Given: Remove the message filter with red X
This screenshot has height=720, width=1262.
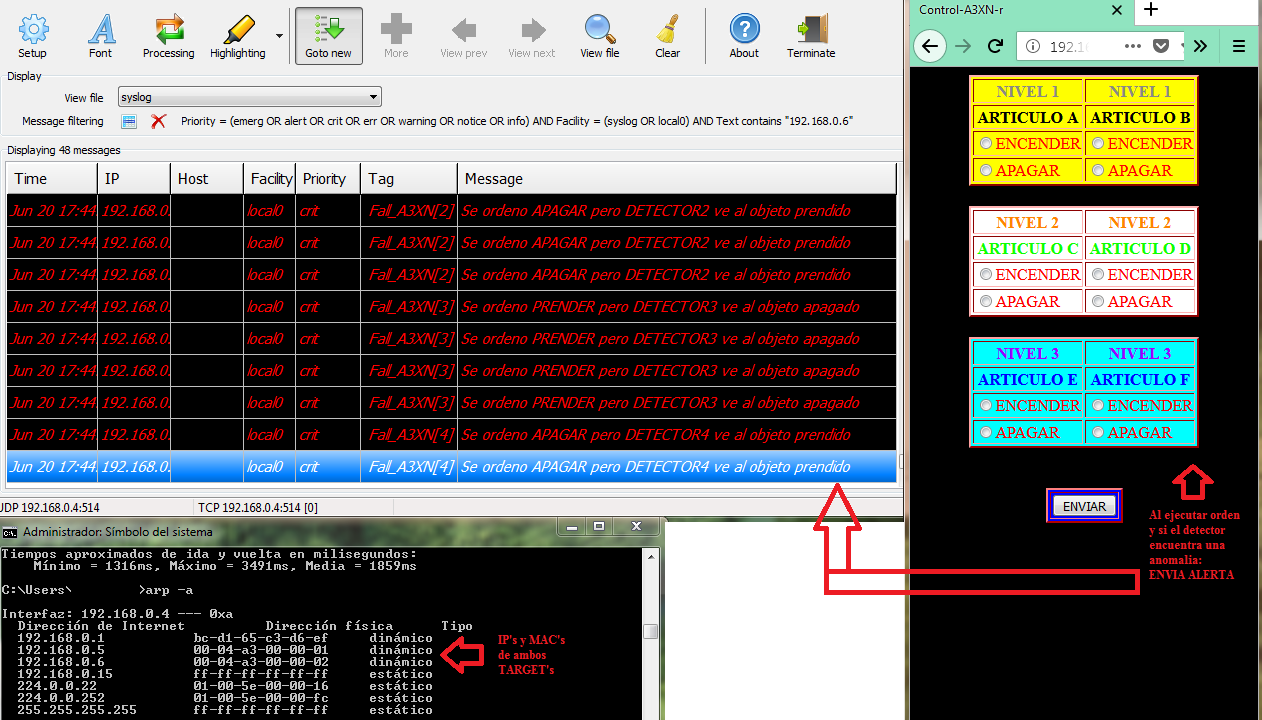Looking at the screenshot, I should pos(158,121).
